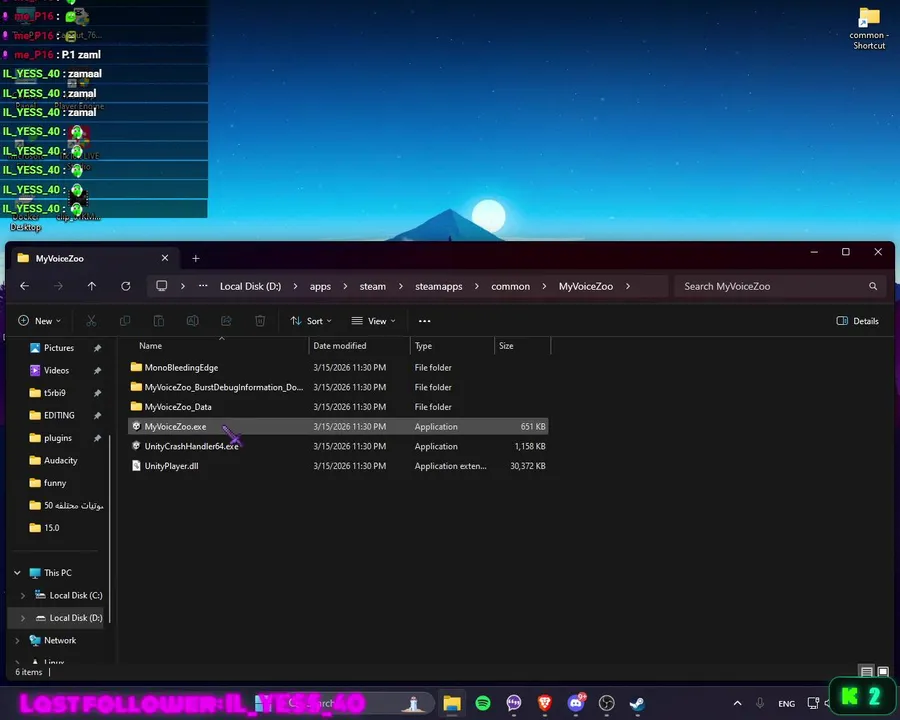Switch to large thumbnails view icon
Image resolution: width=900 pixels, height=720 pixels.
[883, 671]
